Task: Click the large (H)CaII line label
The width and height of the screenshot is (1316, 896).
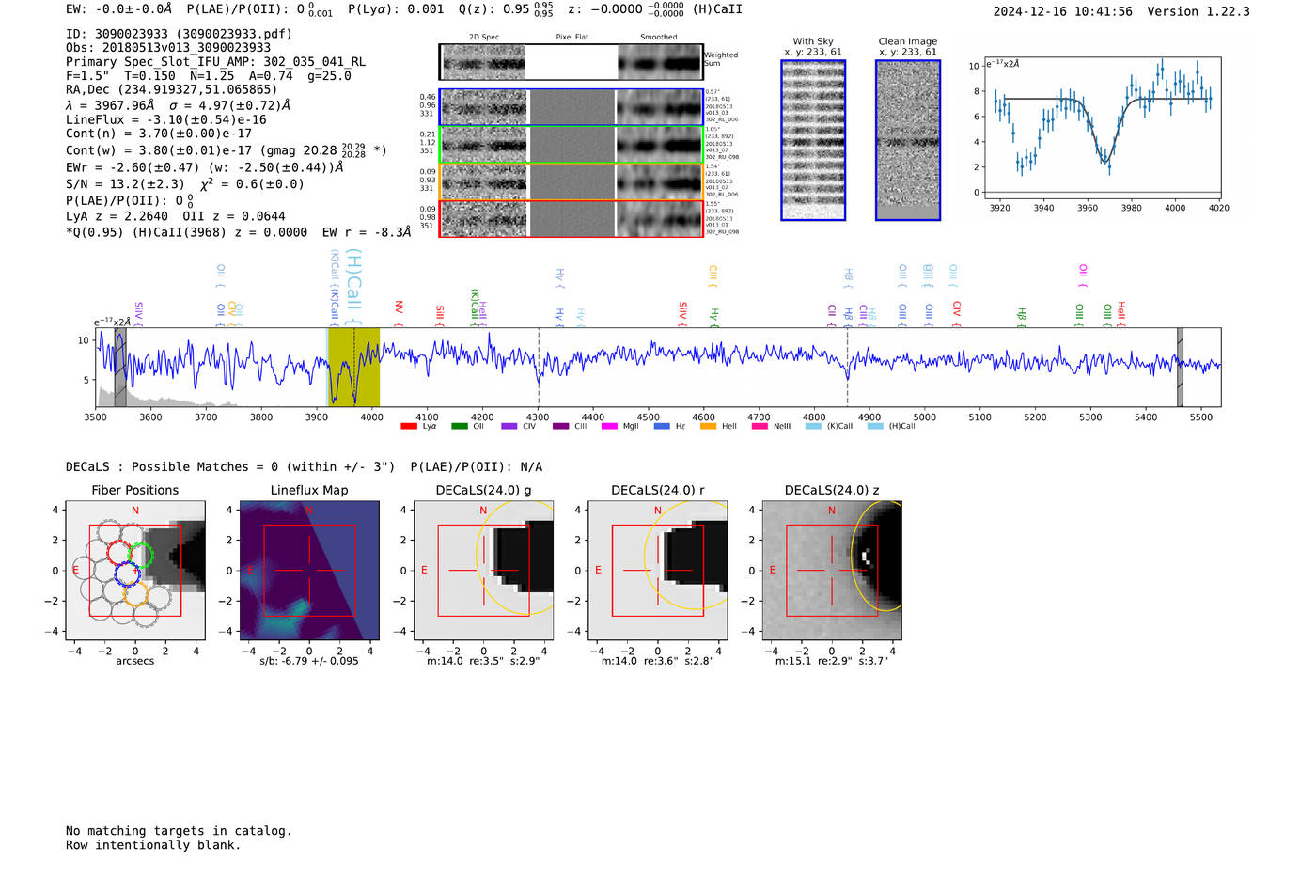Action: point(353,282)
